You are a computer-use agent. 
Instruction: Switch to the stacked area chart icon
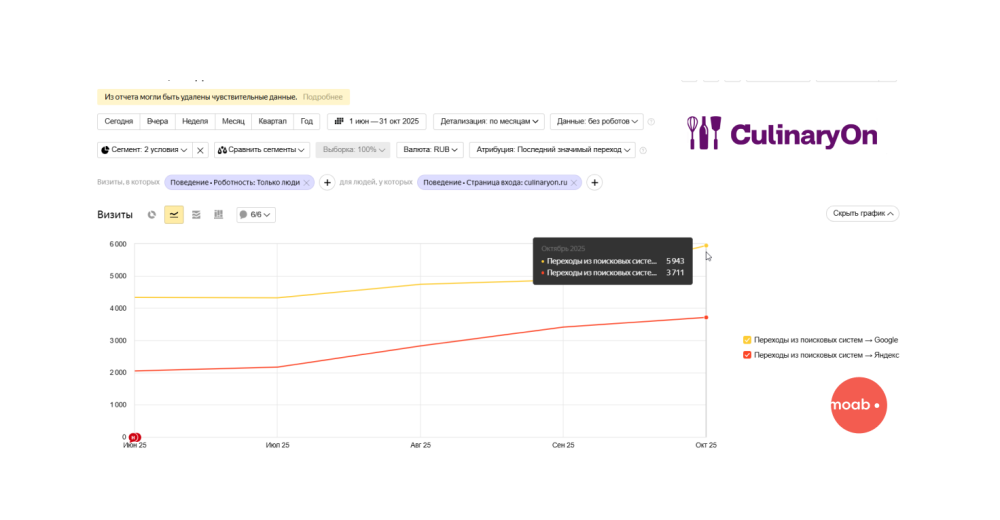pyautogui.click(x=196, y=214)
